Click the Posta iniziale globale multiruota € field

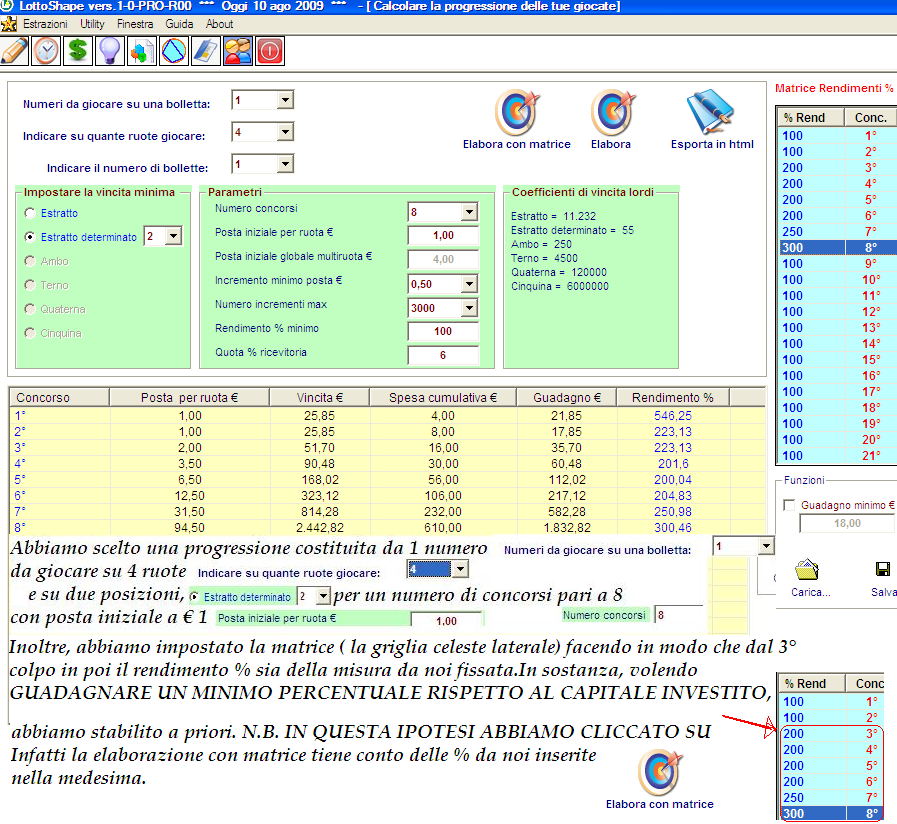[x=443, y=259]
